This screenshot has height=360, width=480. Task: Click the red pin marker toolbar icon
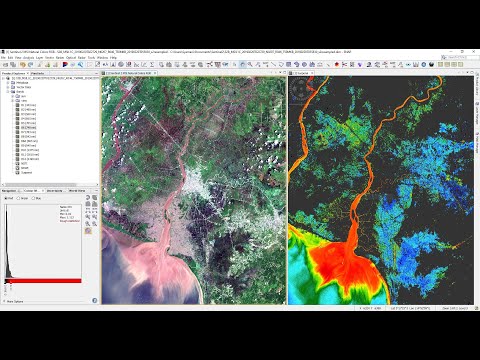point(337,64)
